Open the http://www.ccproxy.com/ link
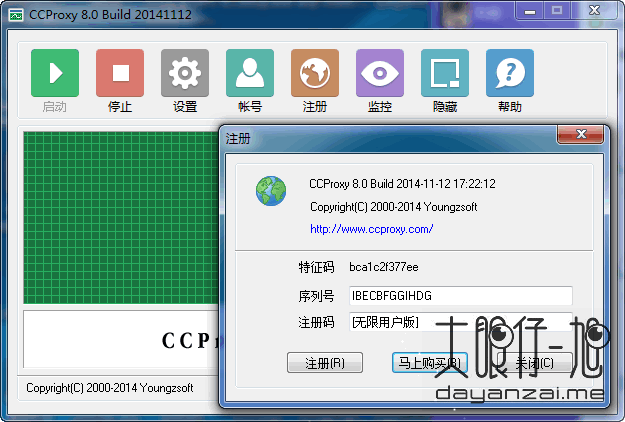The image size is (625, 422). click(371, 229)
